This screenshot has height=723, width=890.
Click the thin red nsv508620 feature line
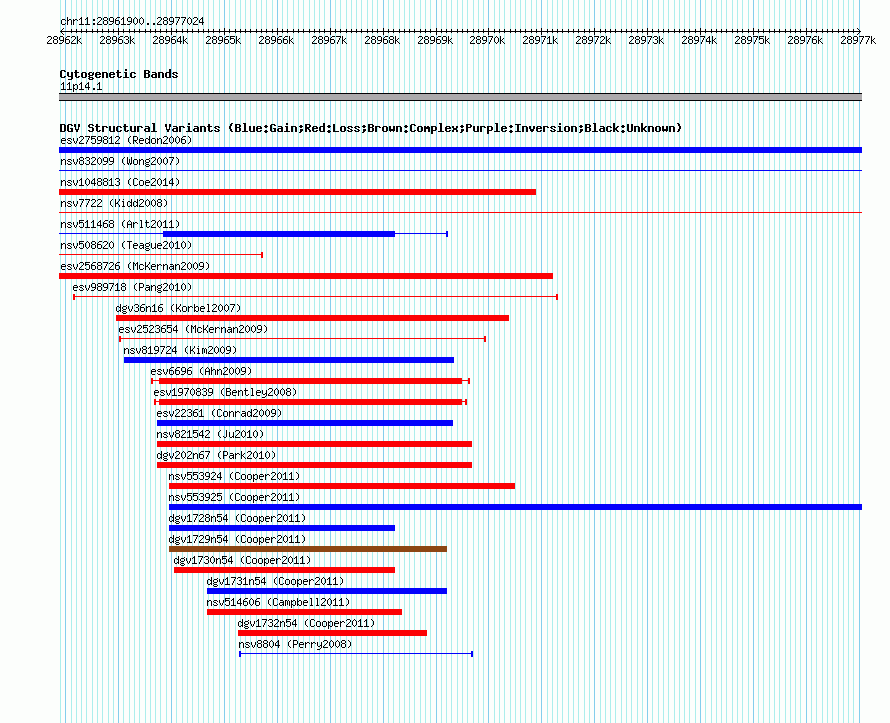point(161,255)
